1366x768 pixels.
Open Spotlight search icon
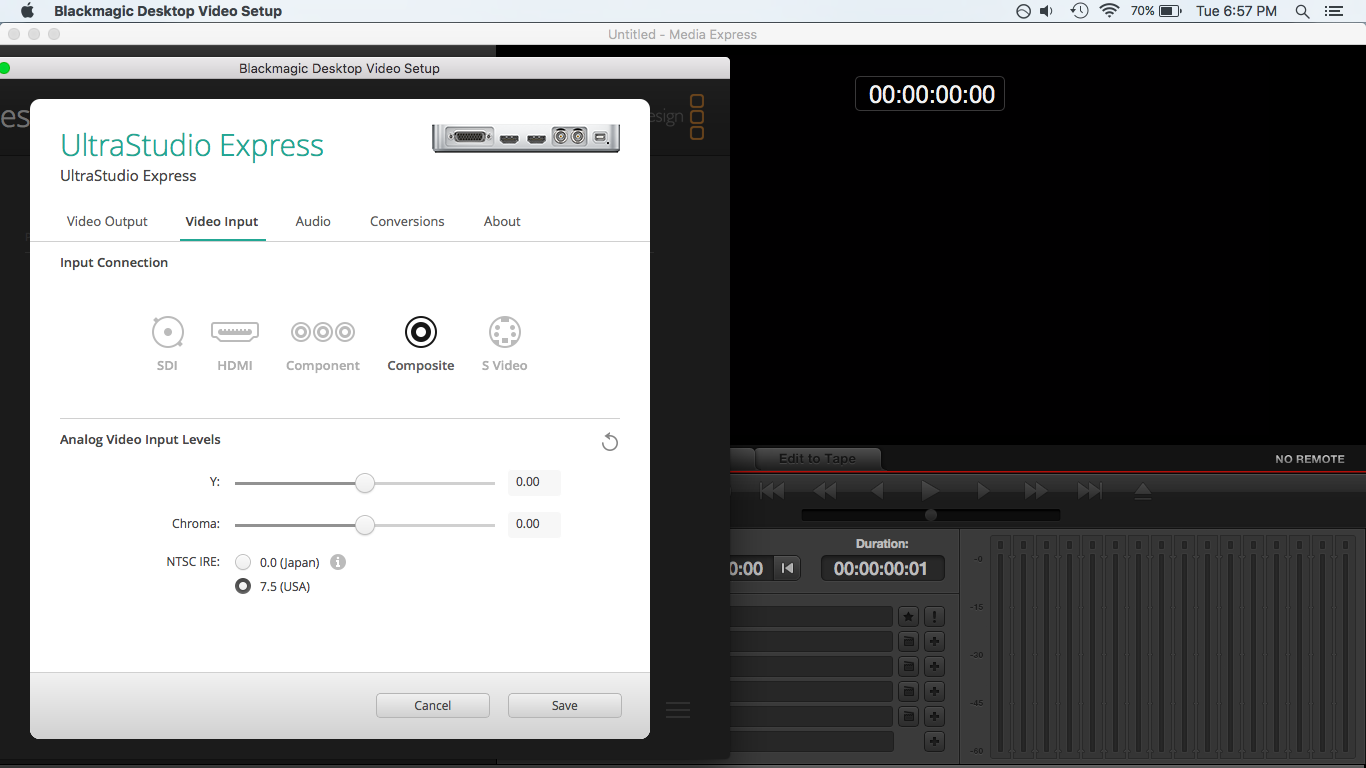[x=1302, y=11]
